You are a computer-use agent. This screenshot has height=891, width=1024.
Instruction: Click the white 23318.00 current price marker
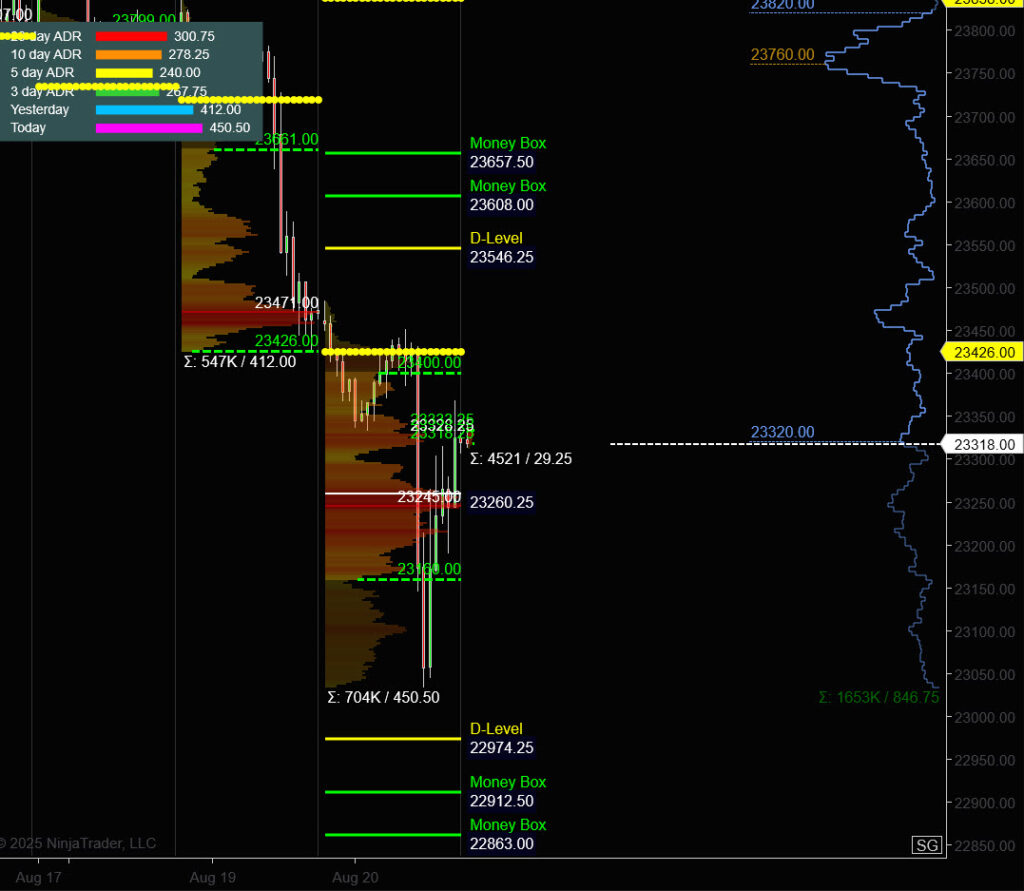[984, 444]
